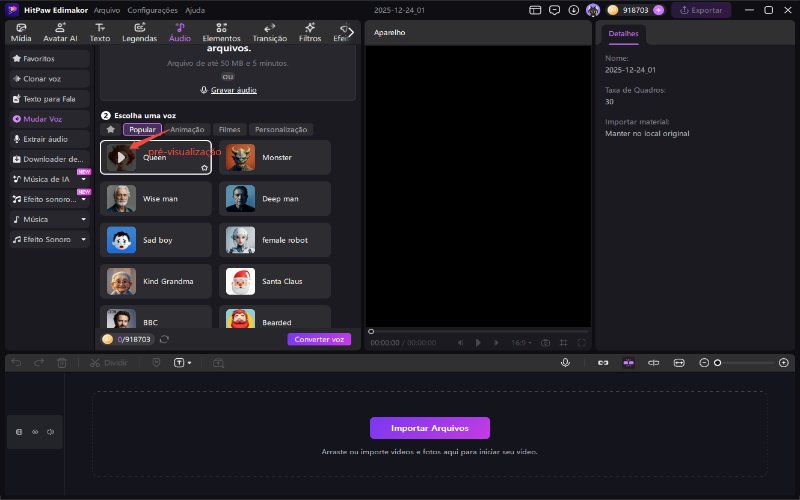This screenshot has height=500, width=800.
Task: Click the crop icon in preview
Action: point(564,343)
